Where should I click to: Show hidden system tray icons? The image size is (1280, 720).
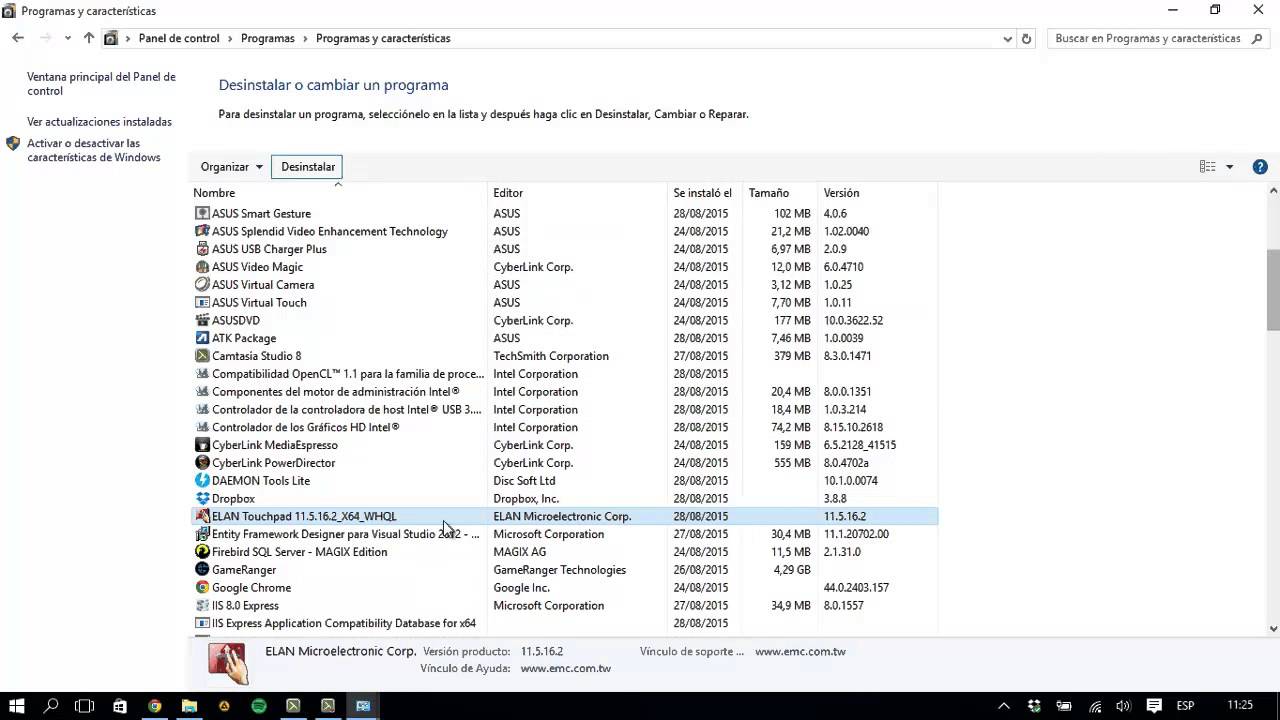click(x=1004, y=705)
